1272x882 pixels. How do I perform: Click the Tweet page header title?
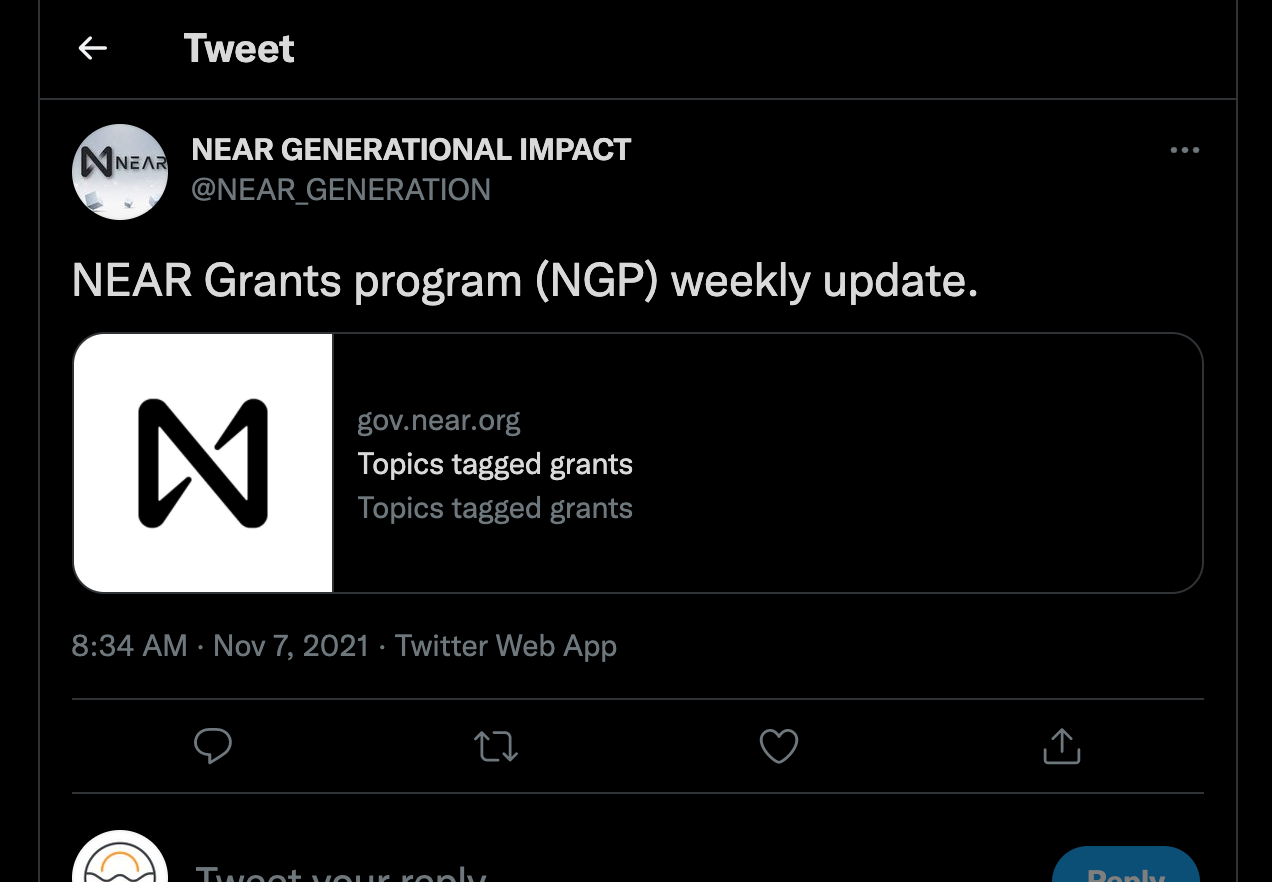pyautogui.click(x=239, y=48)
